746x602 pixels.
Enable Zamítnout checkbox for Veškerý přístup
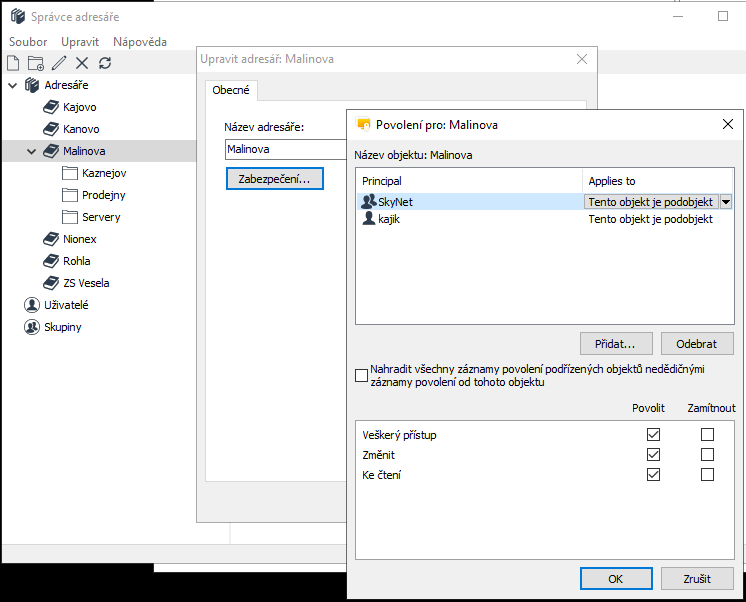(x=708, y=435)
